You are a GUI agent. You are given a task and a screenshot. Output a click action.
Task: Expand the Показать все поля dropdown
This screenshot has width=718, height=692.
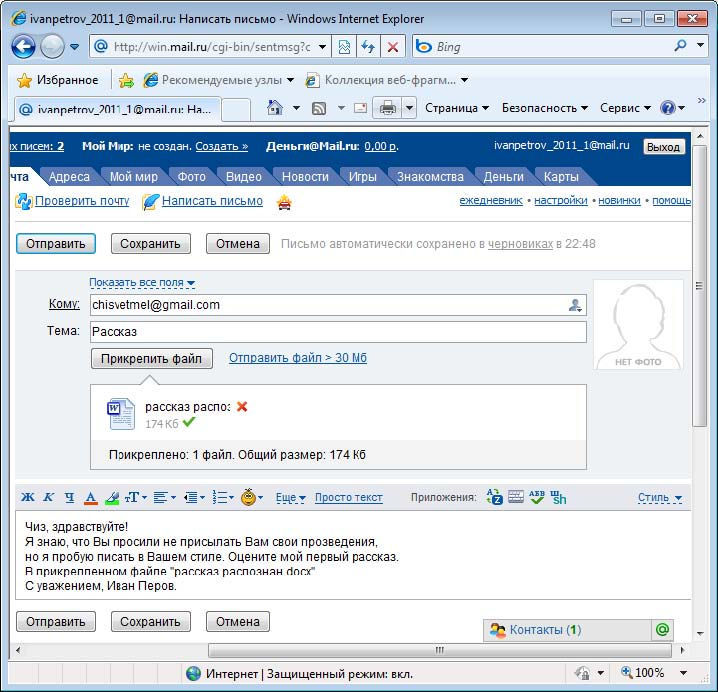[142, 283]
